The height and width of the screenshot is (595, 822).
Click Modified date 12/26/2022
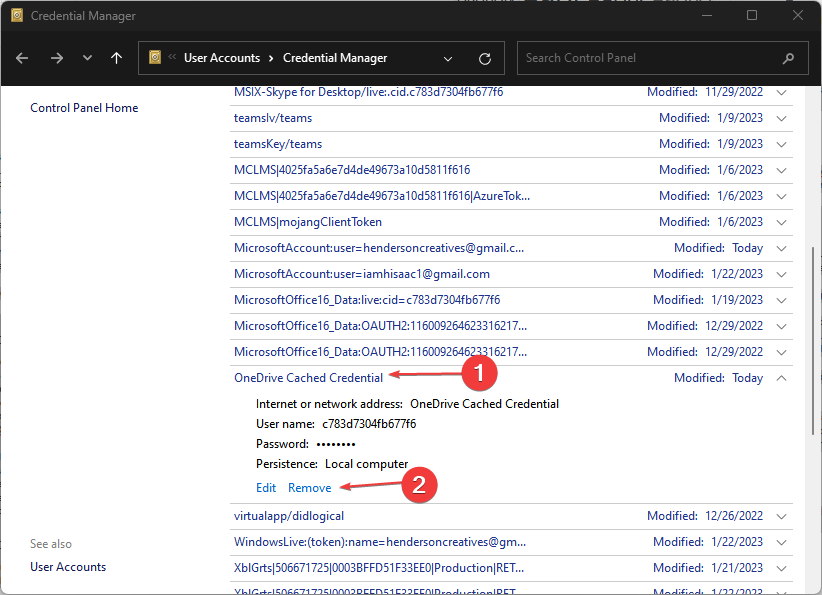point(734,516)
